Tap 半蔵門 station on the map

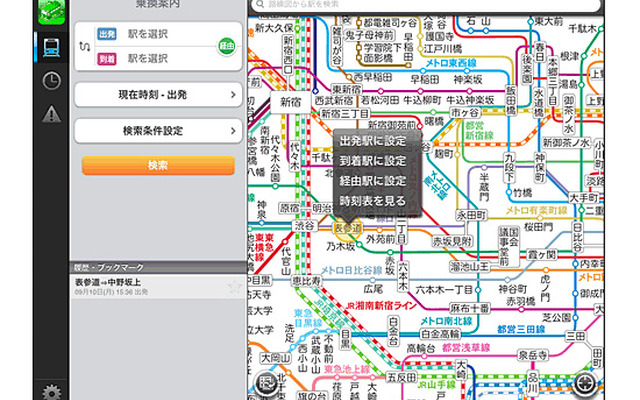click(x=484, y=186)
